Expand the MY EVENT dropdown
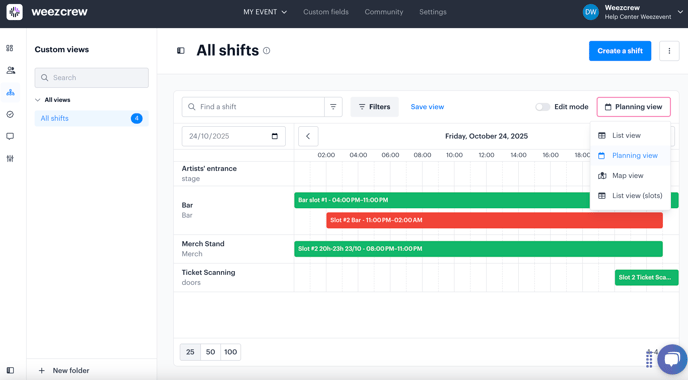The image size is (688, 380). [265, 12]
